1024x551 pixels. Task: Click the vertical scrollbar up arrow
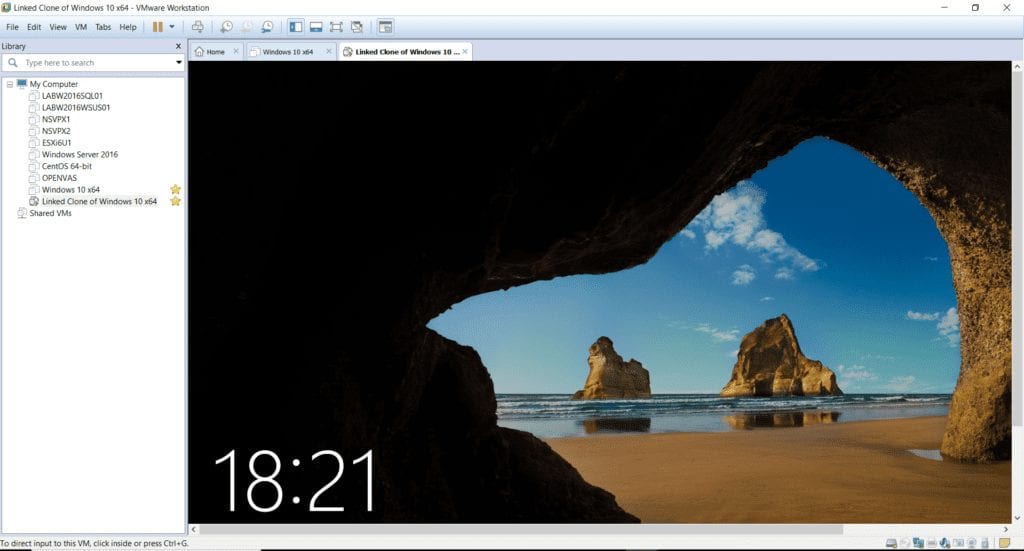1017,67
